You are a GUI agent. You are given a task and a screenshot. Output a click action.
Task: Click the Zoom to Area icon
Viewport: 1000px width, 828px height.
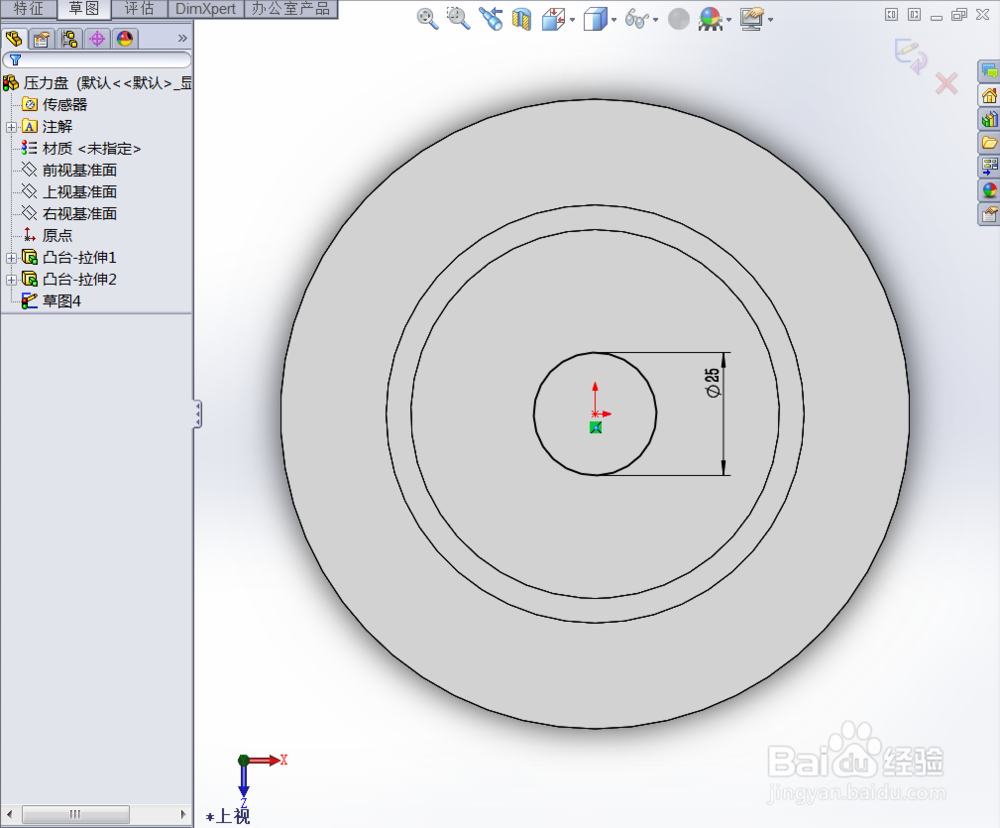458,19
